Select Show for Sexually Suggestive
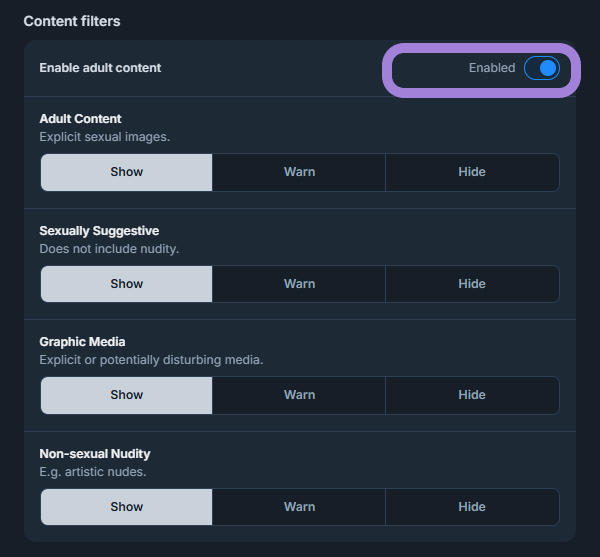Screen dimensions: 600x557 coord(127,284)
